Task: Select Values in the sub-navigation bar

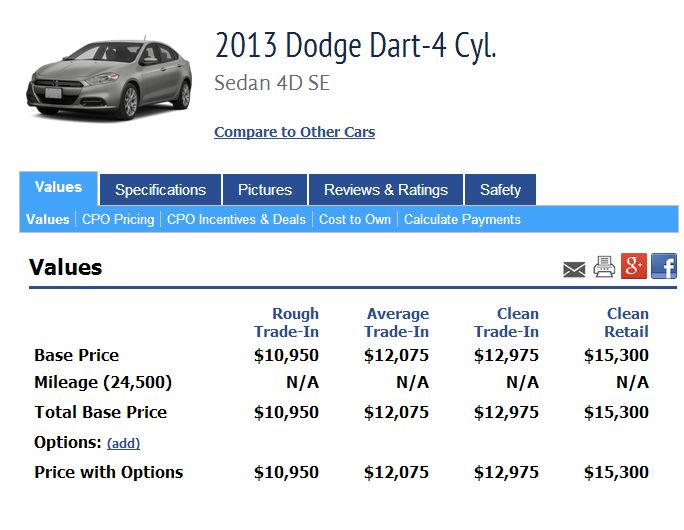Action: pos(48,219)
